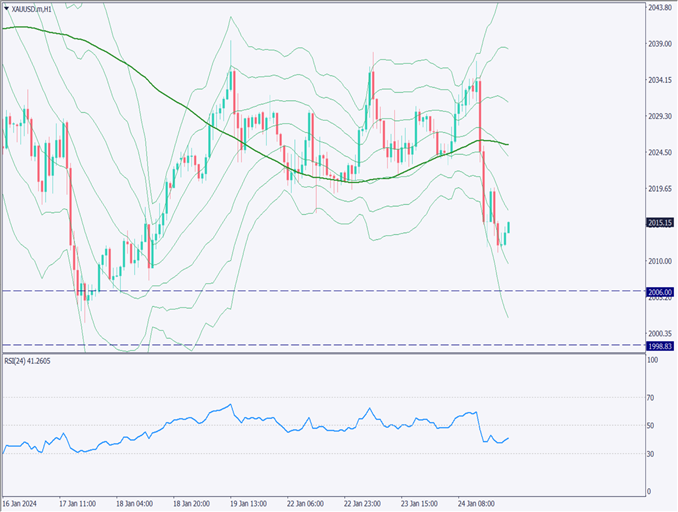678x512 pixels.
Task: Click the 2010.00 label on the price axis
Action: click(x=657, y=261)
